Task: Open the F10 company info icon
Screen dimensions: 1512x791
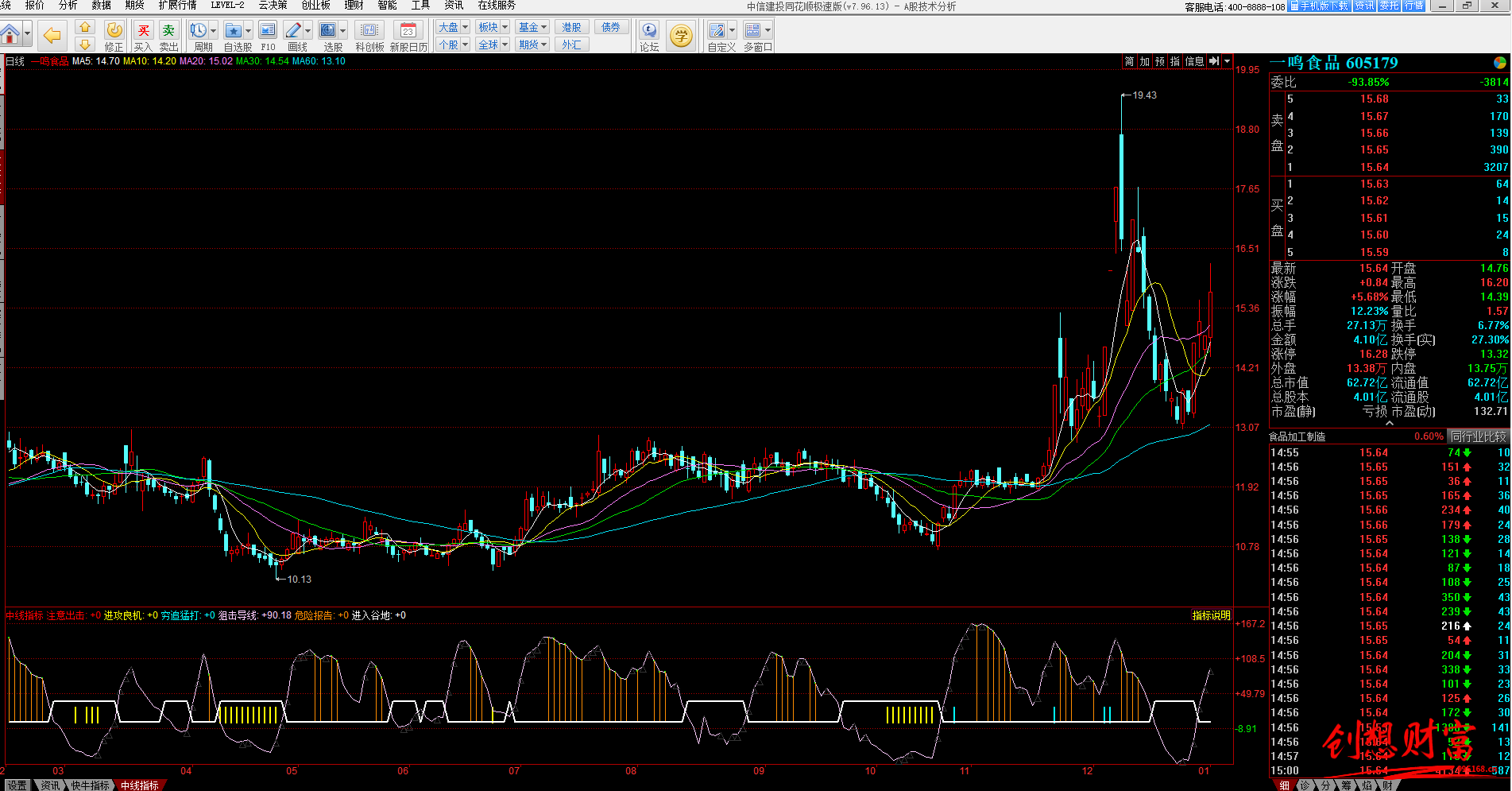Action: point(268,30)
